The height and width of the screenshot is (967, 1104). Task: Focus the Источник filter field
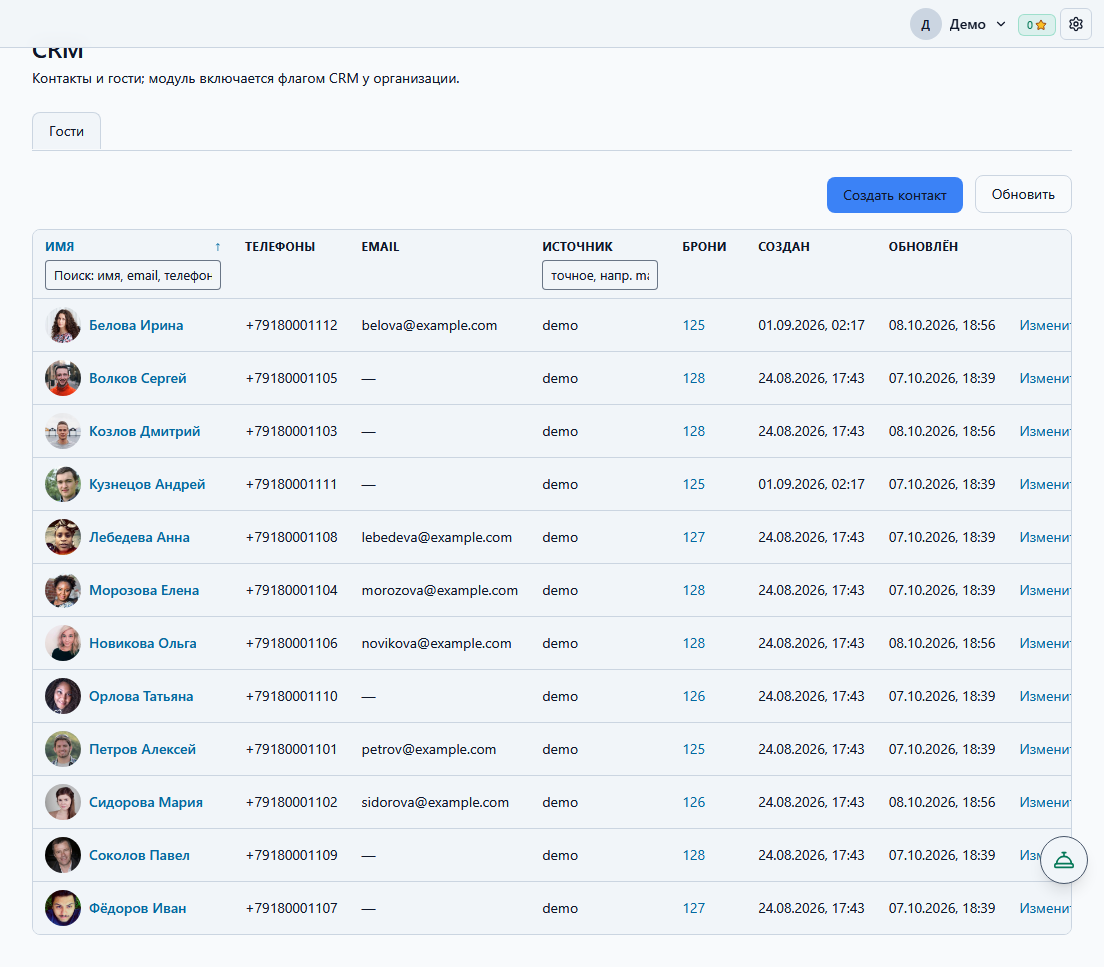pos(599,275)
